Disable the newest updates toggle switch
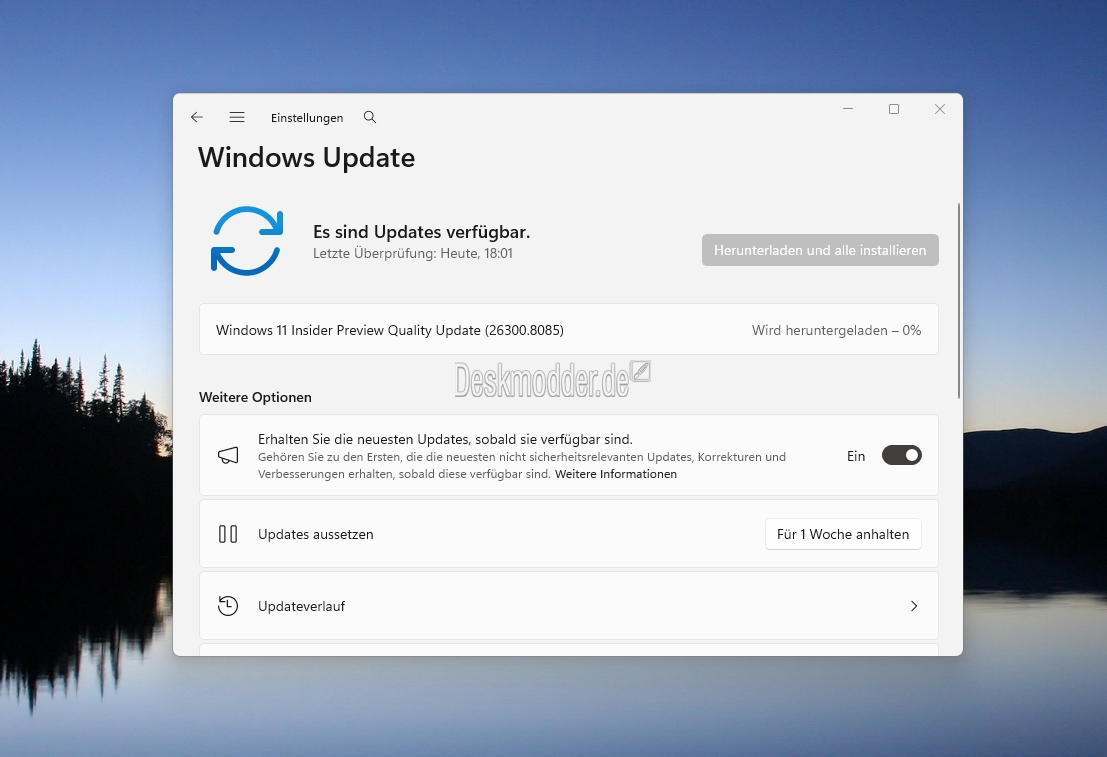 click(x=901, y=456)
